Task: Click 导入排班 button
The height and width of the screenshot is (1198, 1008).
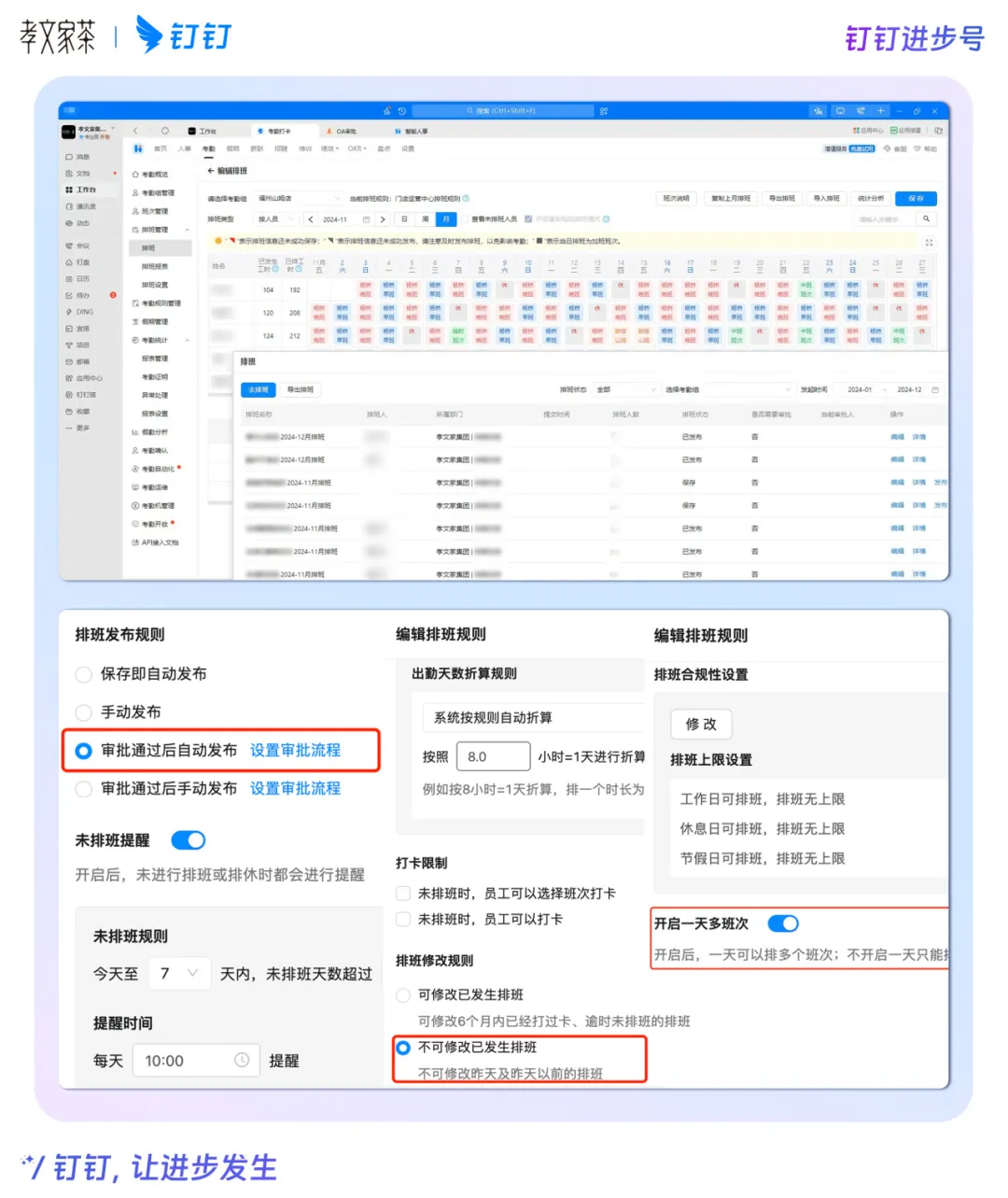Action: pos(827,198)
